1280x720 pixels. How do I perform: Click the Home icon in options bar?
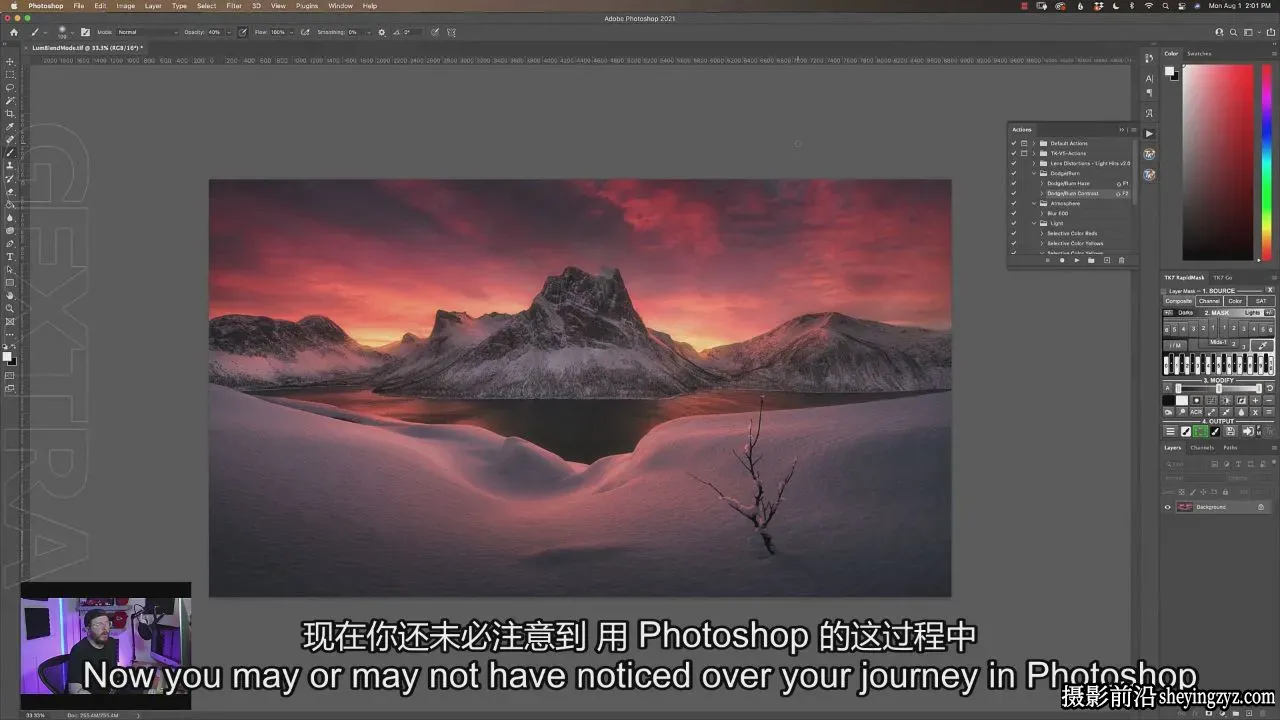click(14, 32)
